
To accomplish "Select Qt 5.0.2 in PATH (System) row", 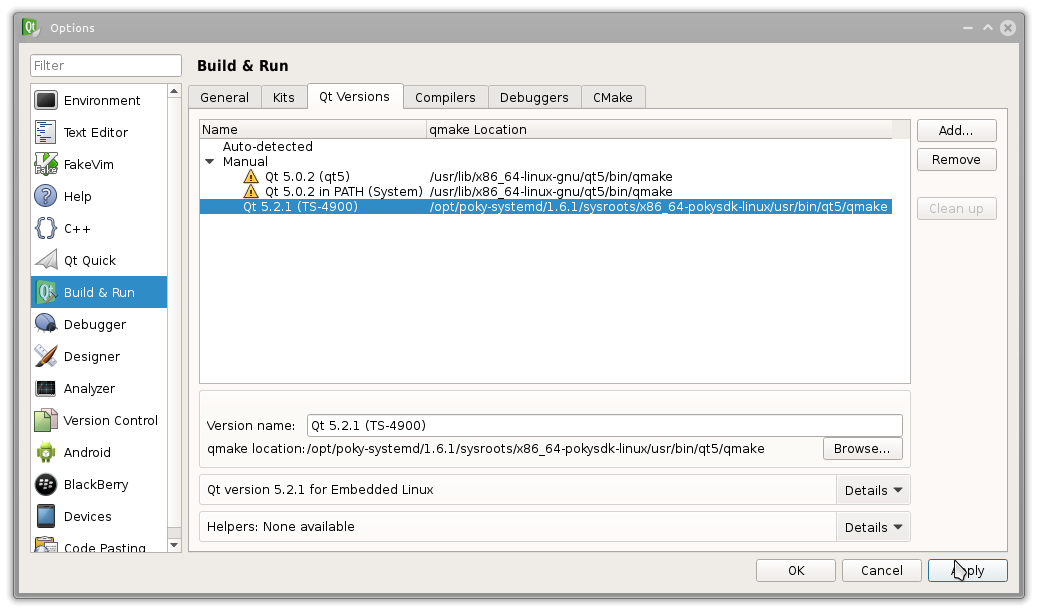I will pos(545,191).
